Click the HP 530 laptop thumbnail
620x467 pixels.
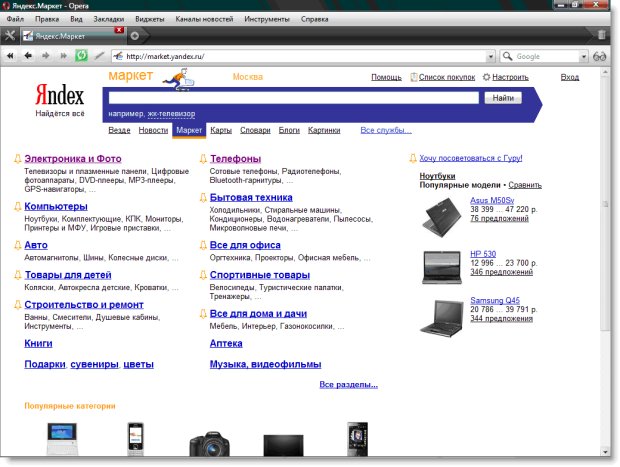442,267
